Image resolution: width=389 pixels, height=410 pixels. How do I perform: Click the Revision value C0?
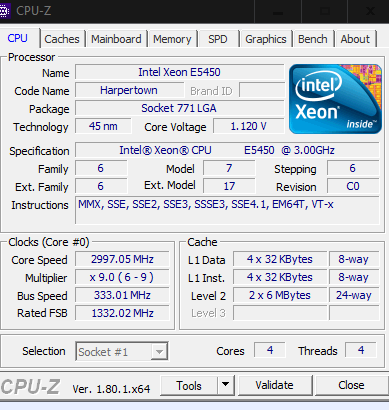click(x=353, y=186)
